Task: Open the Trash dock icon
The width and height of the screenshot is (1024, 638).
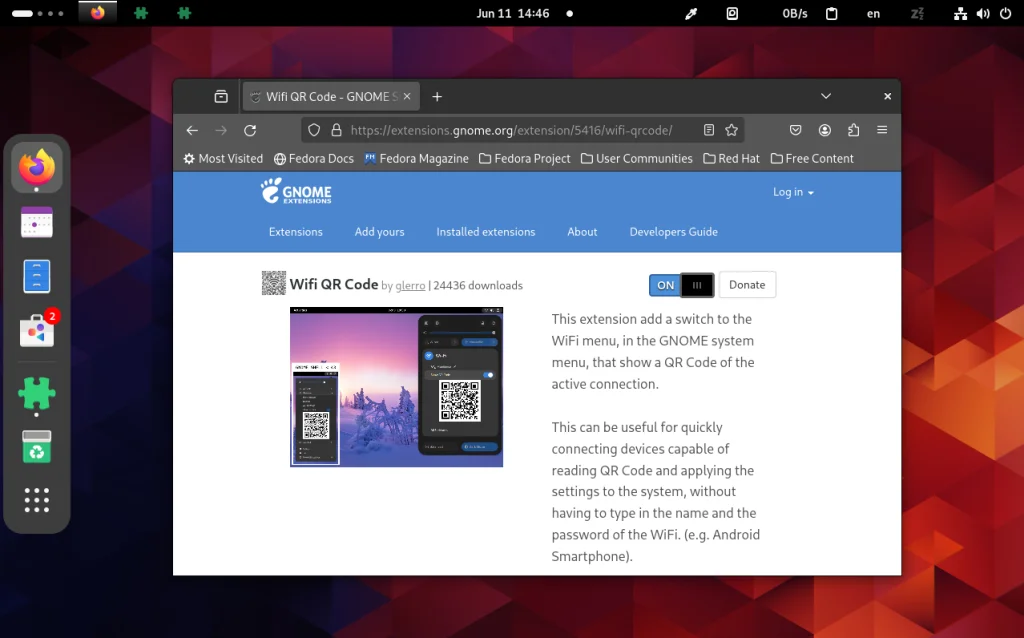Action: click(x=37, y=447)
